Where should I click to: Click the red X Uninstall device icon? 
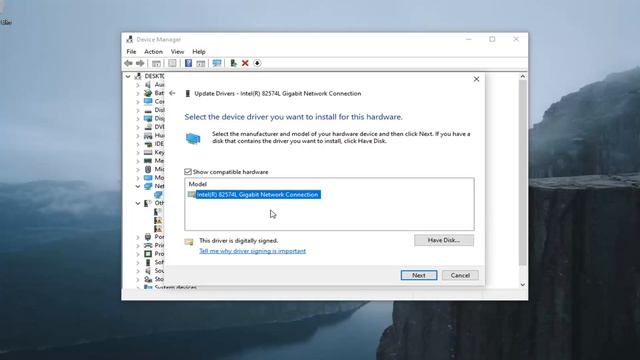pyautogui.click(x=245, y=63)
